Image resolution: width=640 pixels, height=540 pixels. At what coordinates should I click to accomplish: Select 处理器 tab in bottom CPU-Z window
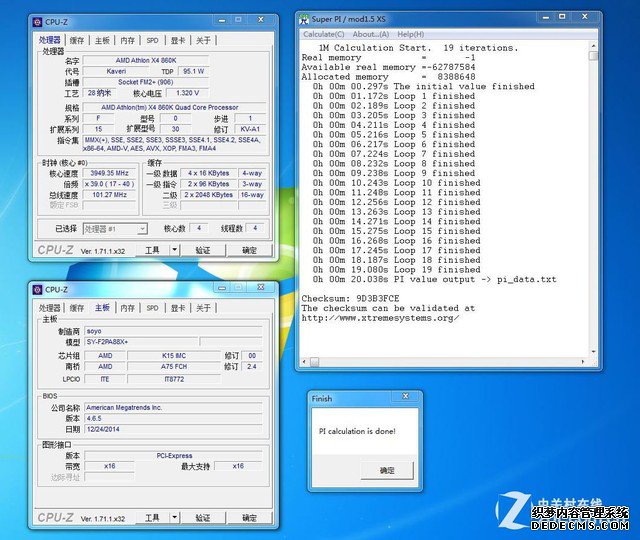click(x=49, y=308)
